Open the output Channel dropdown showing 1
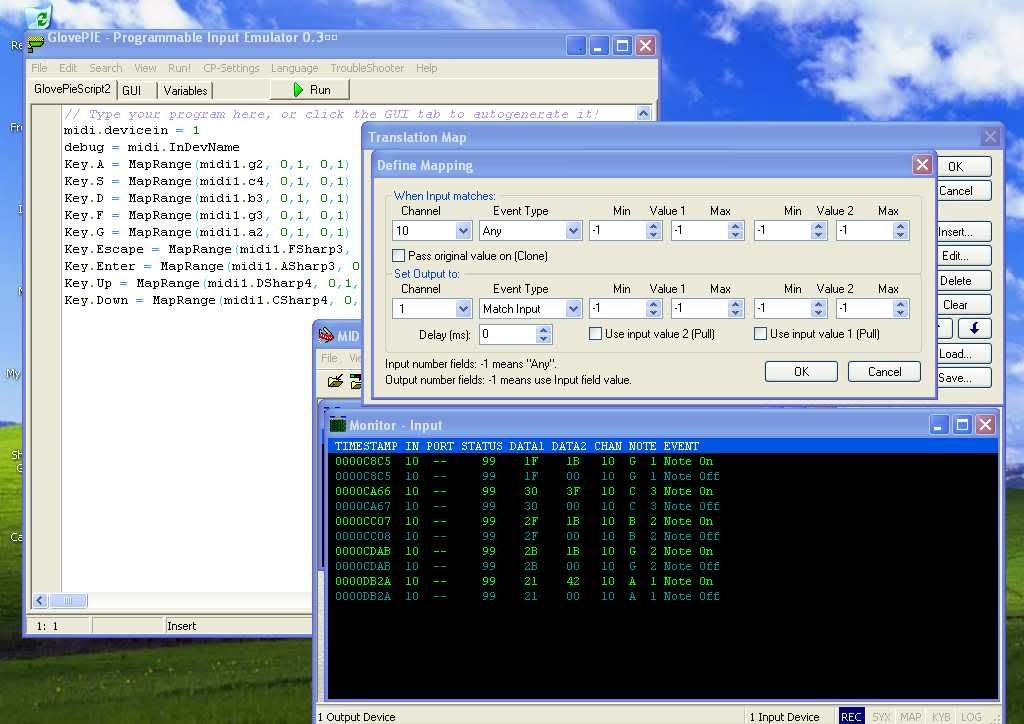This screenshot has width=1024, height=724. 463,309
